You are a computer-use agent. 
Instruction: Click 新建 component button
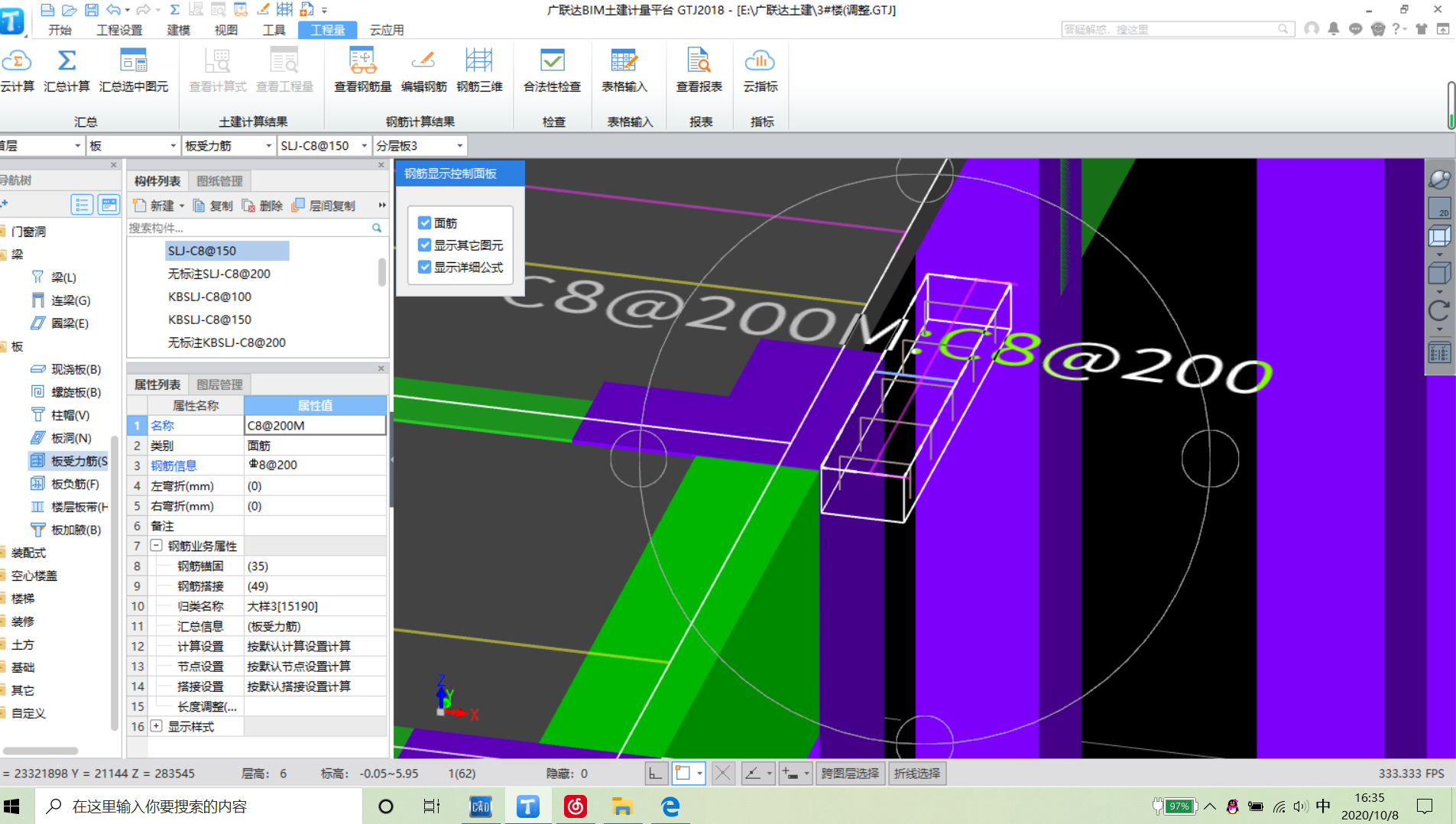click(x=154, y=206)
